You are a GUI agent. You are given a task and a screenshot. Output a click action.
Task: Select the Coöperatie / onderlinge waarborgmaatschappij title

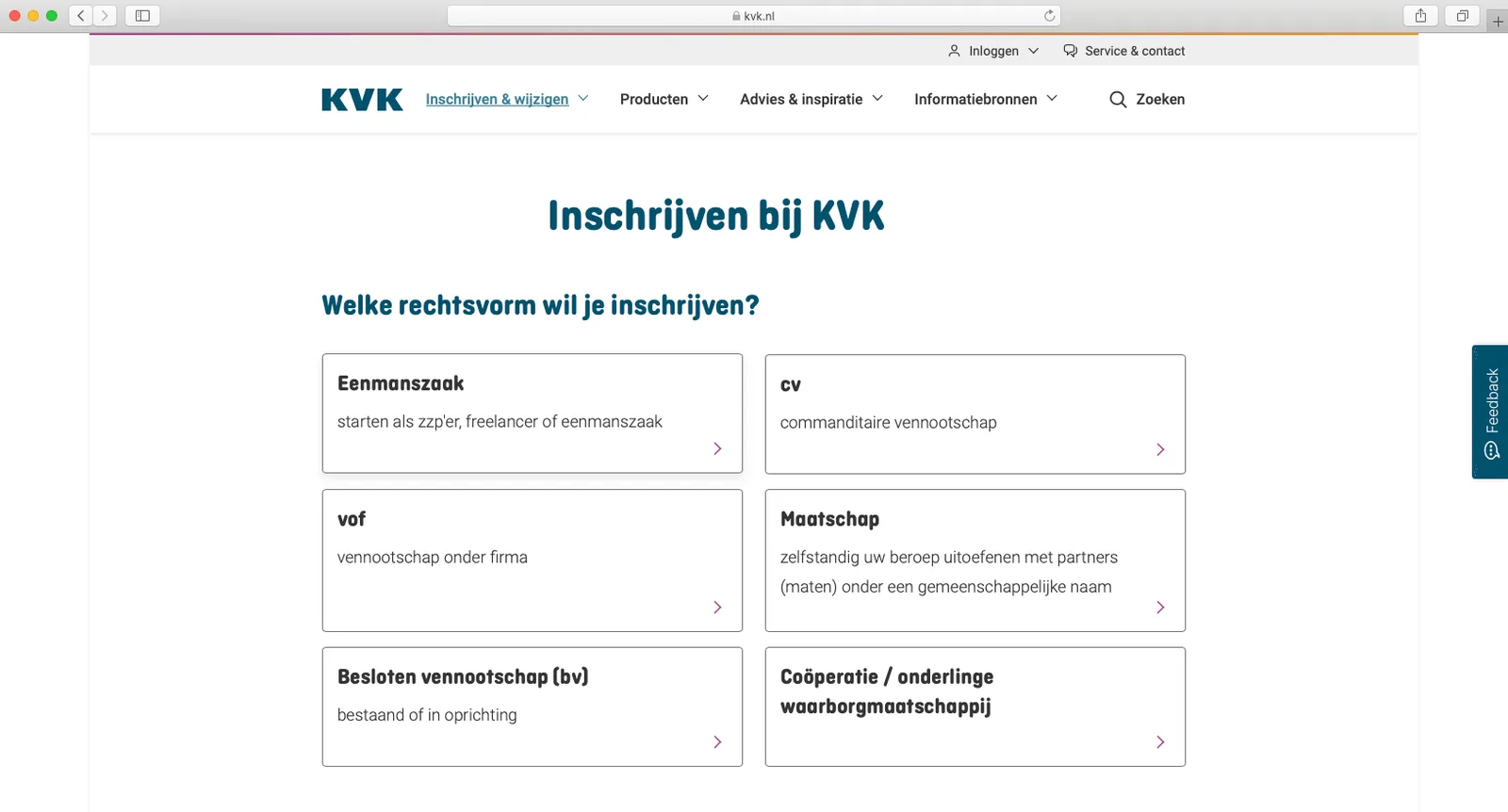[887, 691]
